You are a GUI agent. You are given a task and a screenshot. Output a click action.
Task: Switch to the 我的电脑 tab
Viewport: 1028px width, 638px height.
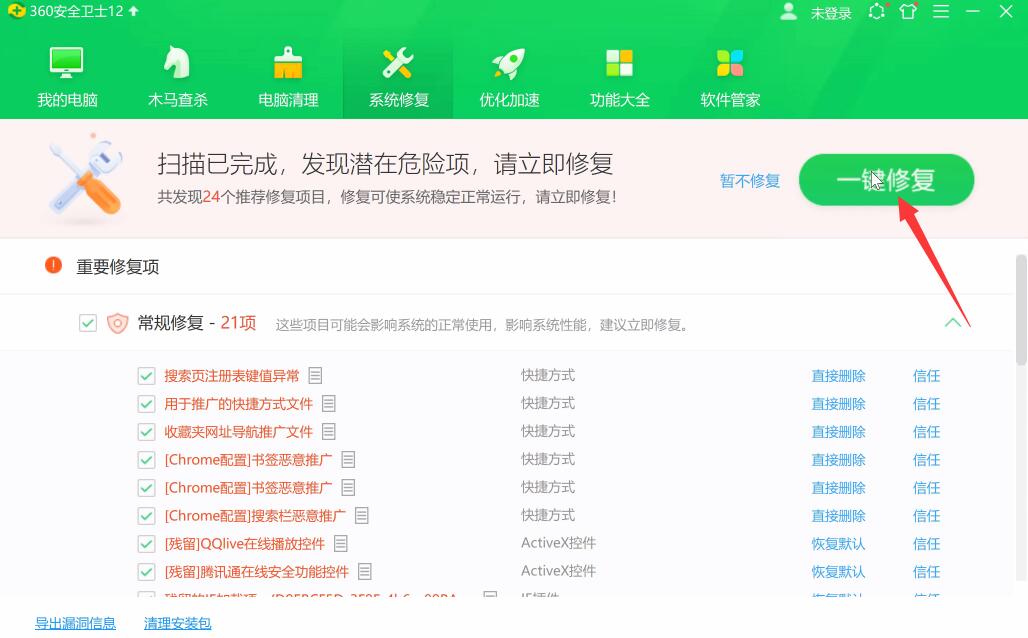click(x=66, y=73)
